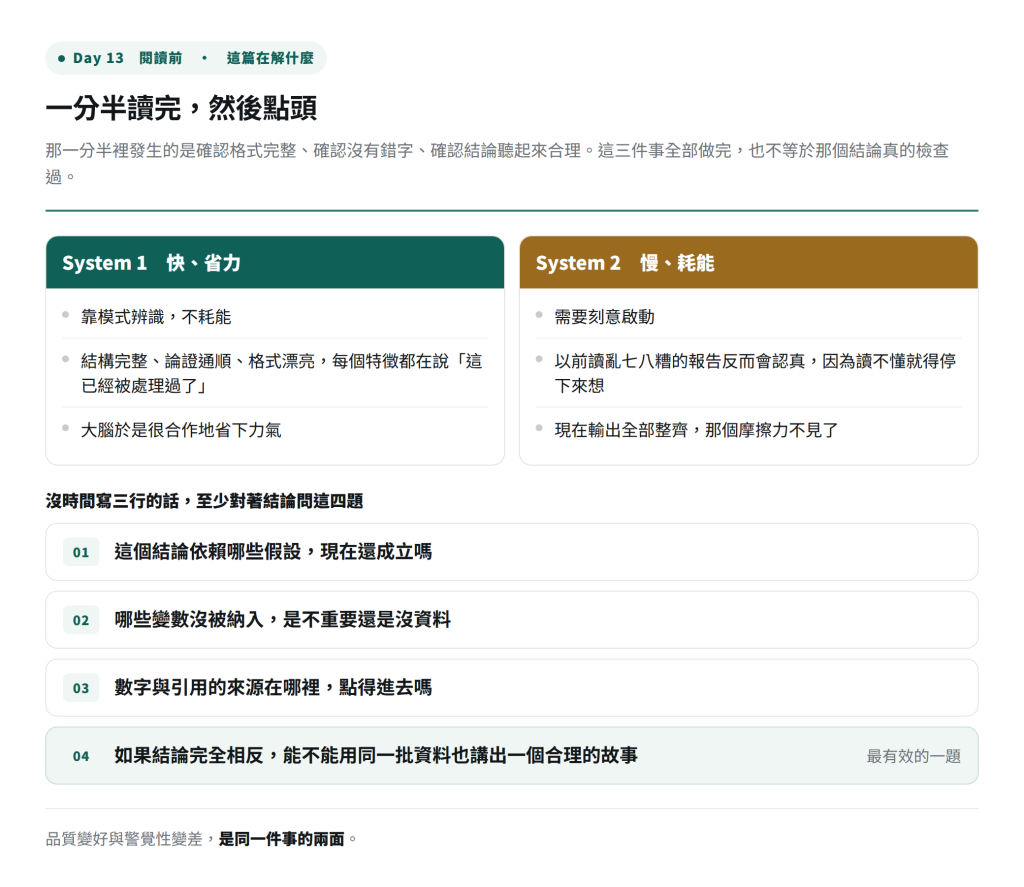Click question 04 about the opposite conclusion
This screenshot has width=1024, height=887.
tap(512, 756)
